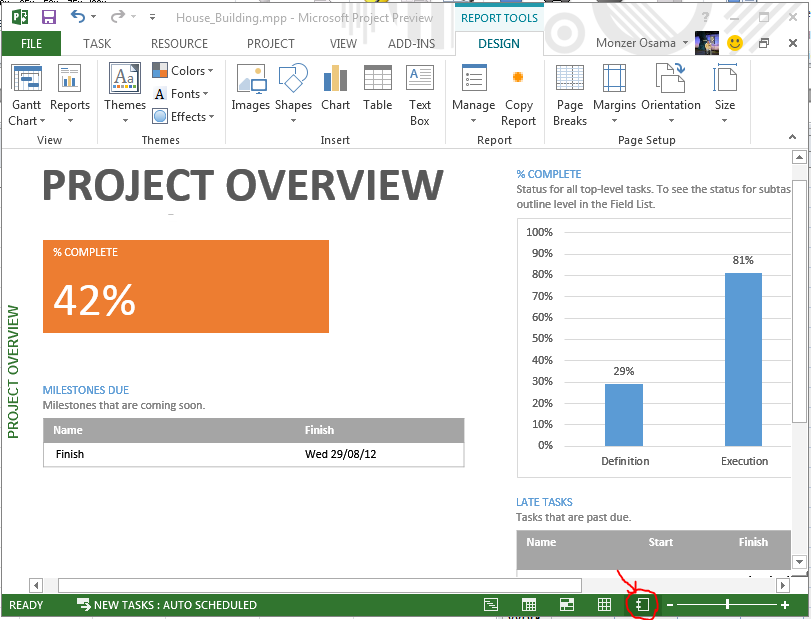The height and width of the screenshot is (620, 811).
Task: Save the project with the Save icon
Action: tap(48, 17)
